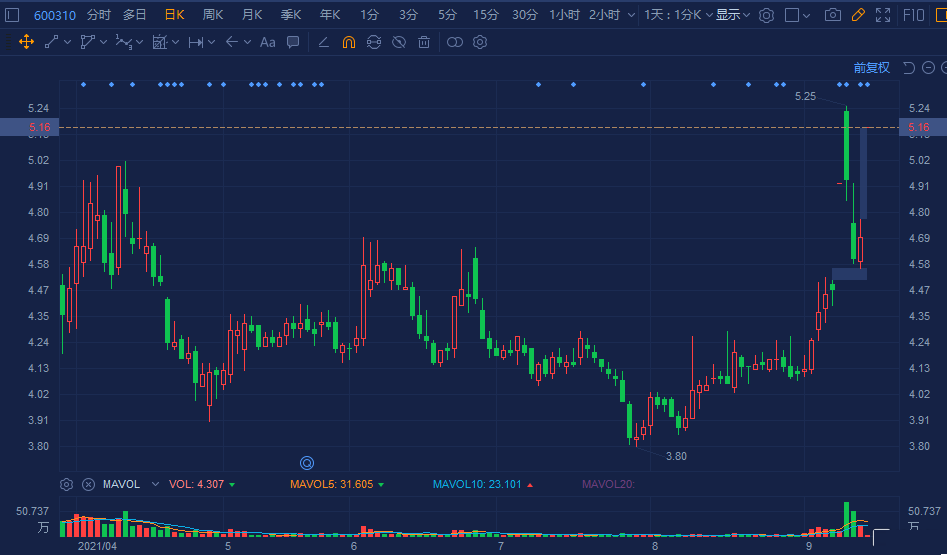
Task: Click the 前复权 adjustment link
Action: 872,68
